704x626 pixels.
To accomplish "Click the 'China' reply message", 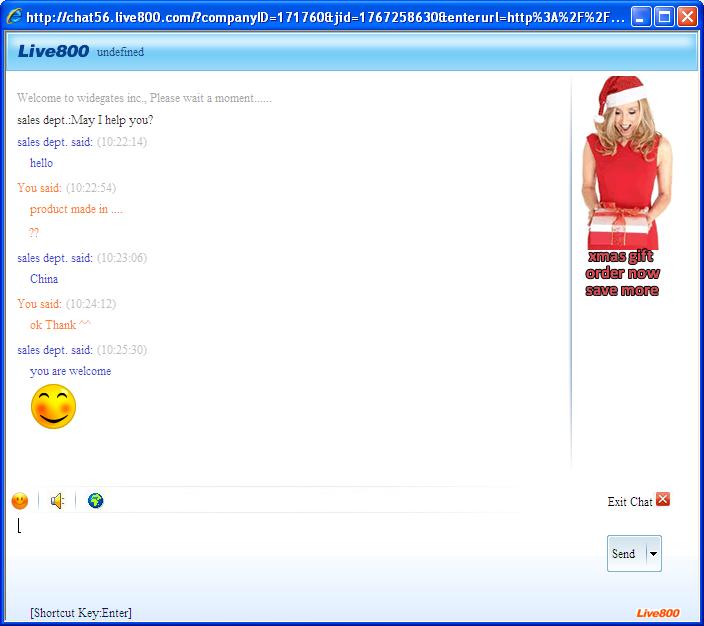I will (44, 279).
